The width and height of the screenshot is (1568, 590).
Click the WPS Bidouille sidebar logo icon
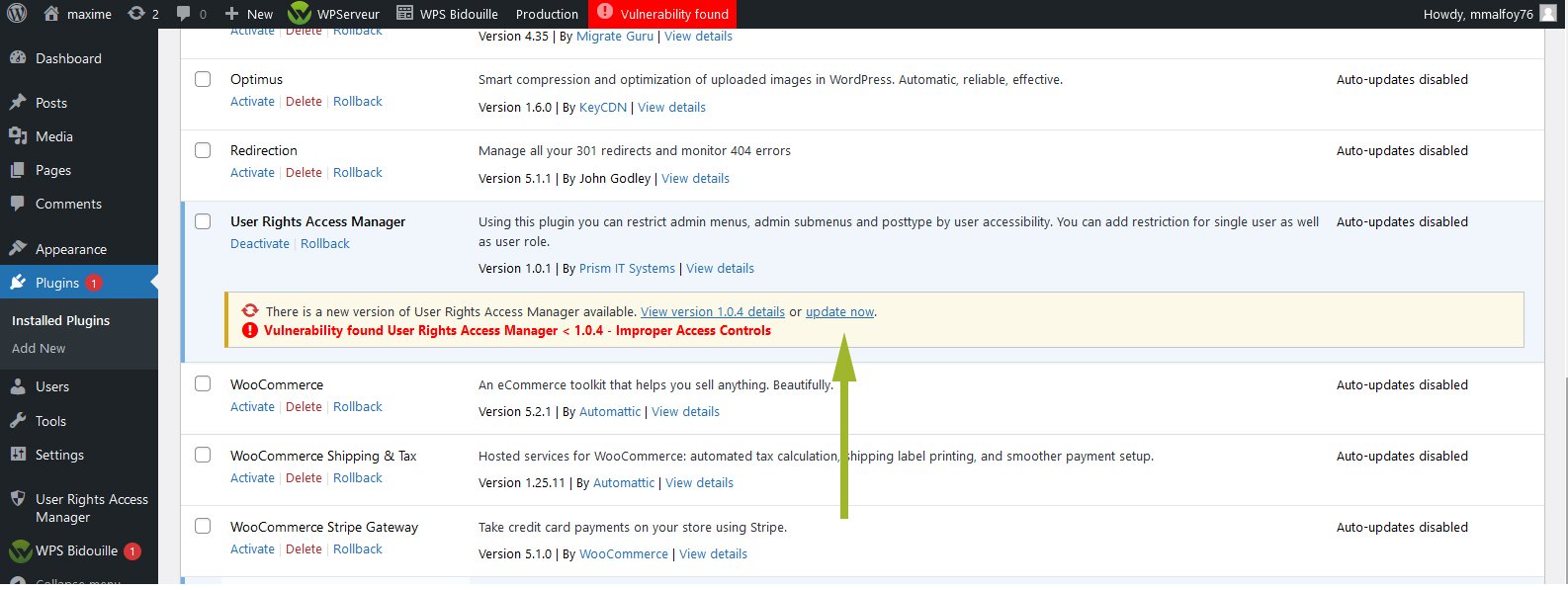[20, 551]
